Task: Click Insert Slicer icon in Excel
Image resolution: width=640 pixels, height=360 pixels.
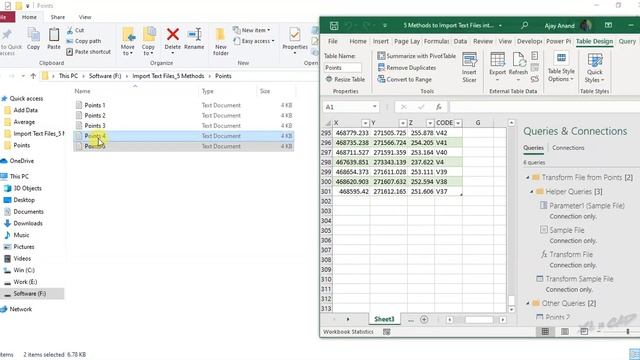Action: click(x=469, y=60)
